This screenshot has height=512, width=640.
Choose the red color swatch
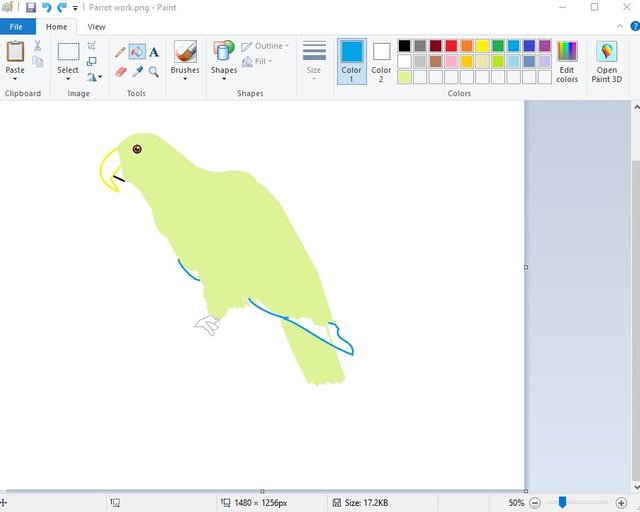point(451,46)
